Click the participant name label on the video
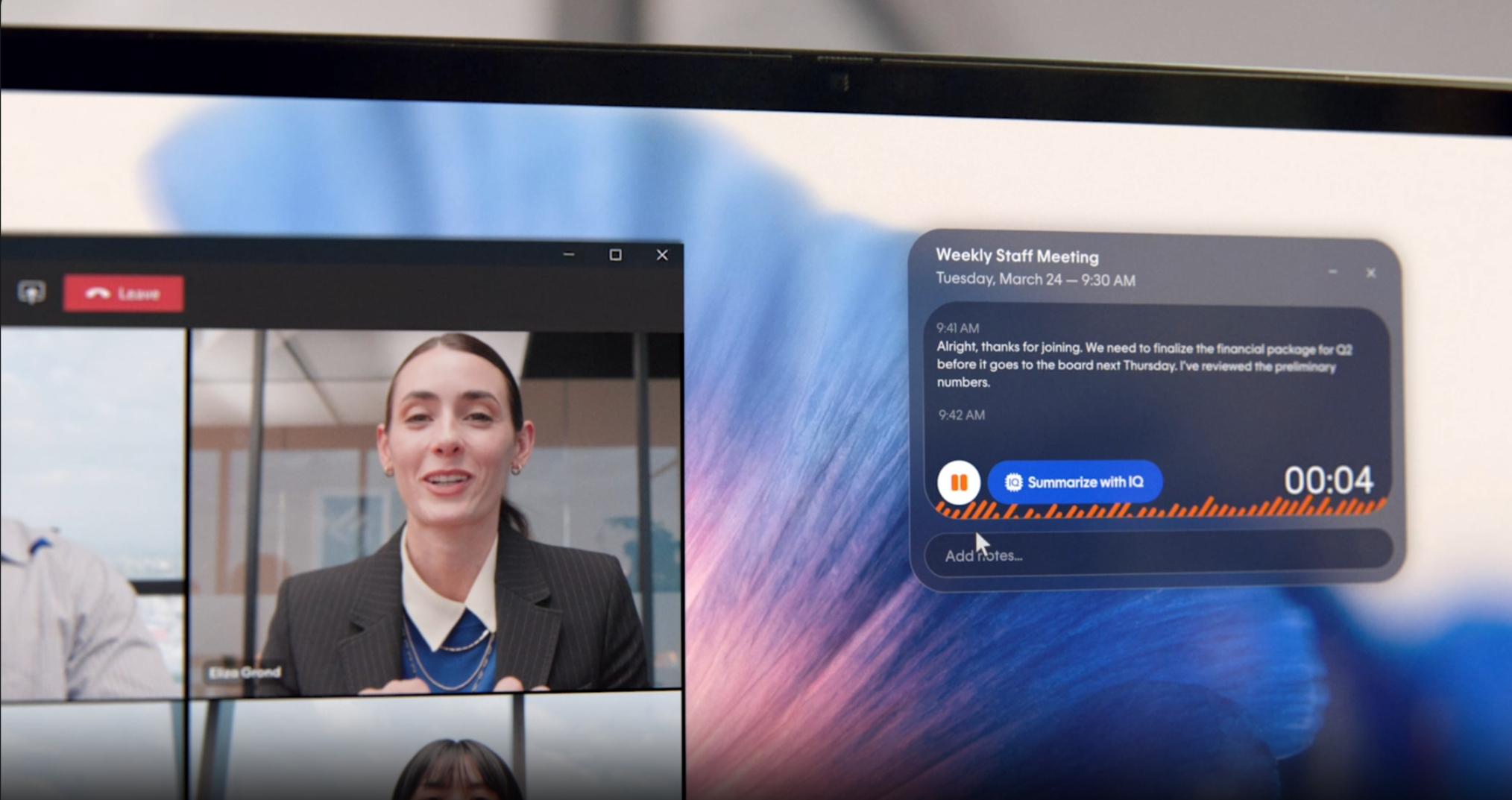Image resolution: width=1512 pixels, height=800 pixels. point(245,673)
